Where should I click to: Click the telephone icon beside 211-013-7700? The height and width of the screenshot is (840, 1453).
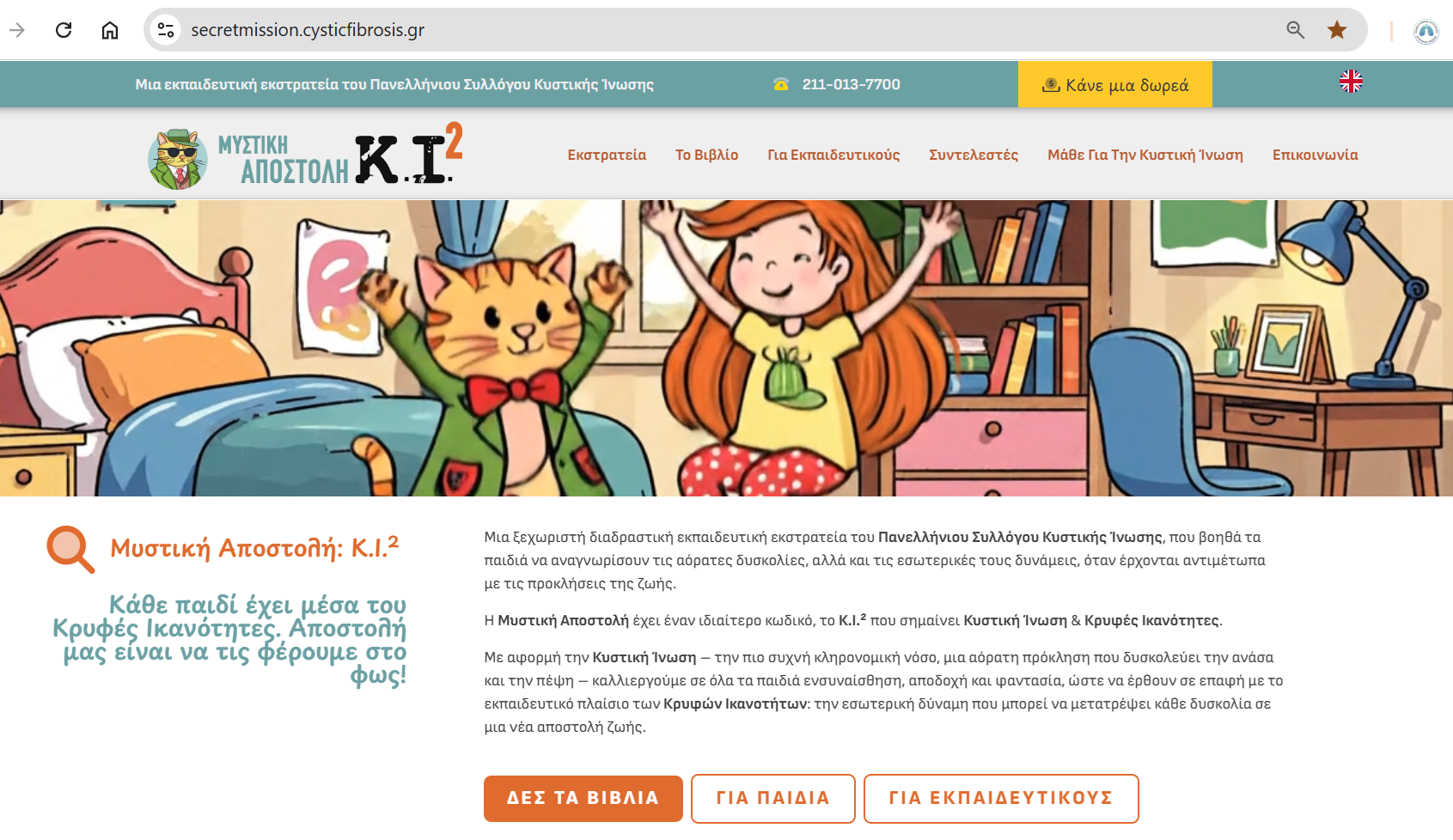[781, 84]
